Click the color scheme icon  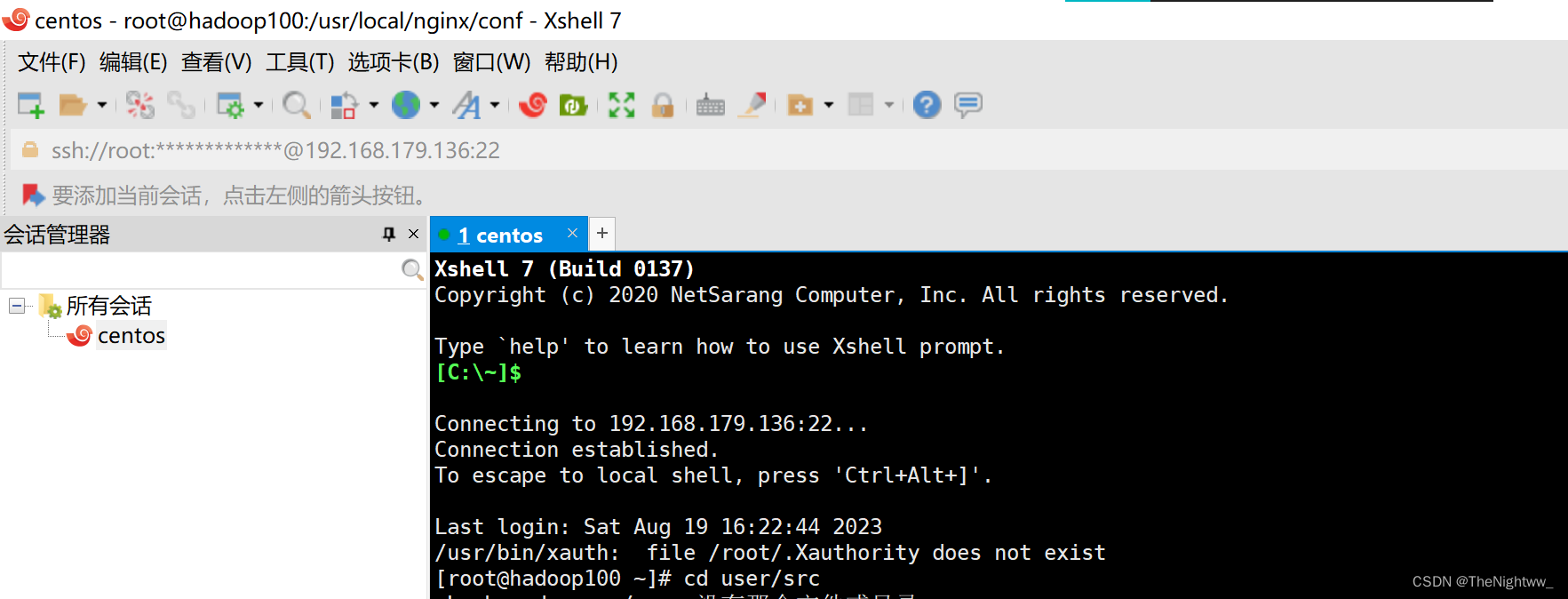coord(344,105)
